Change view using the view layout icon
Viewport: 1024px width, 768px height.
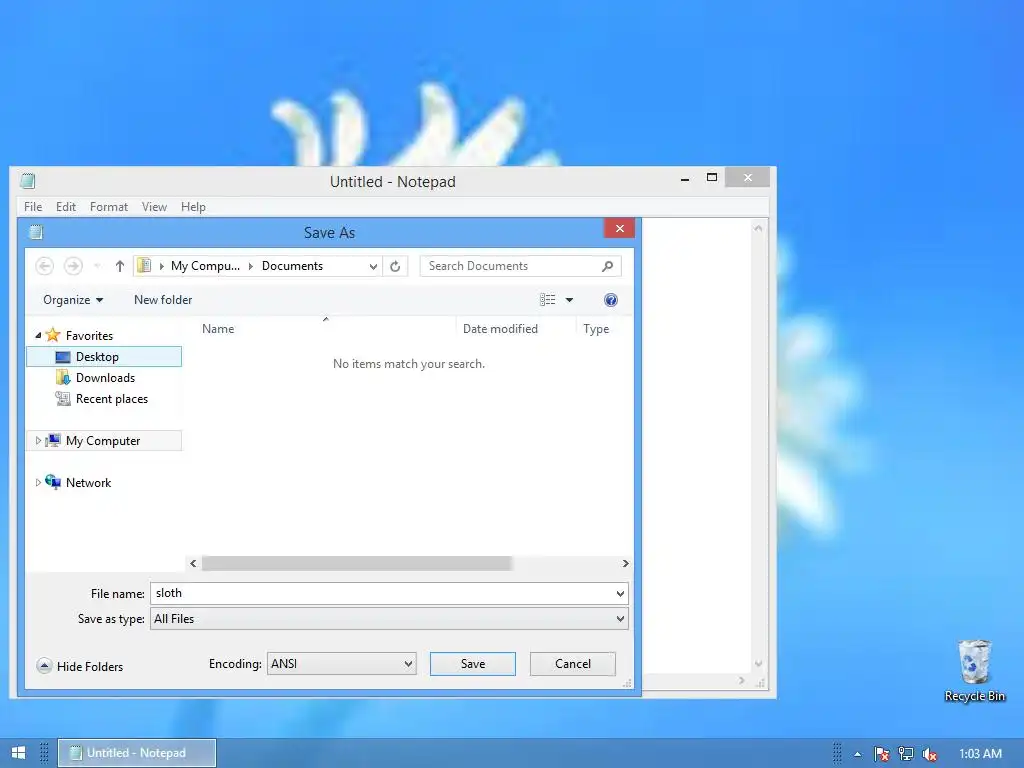(547, 300)
